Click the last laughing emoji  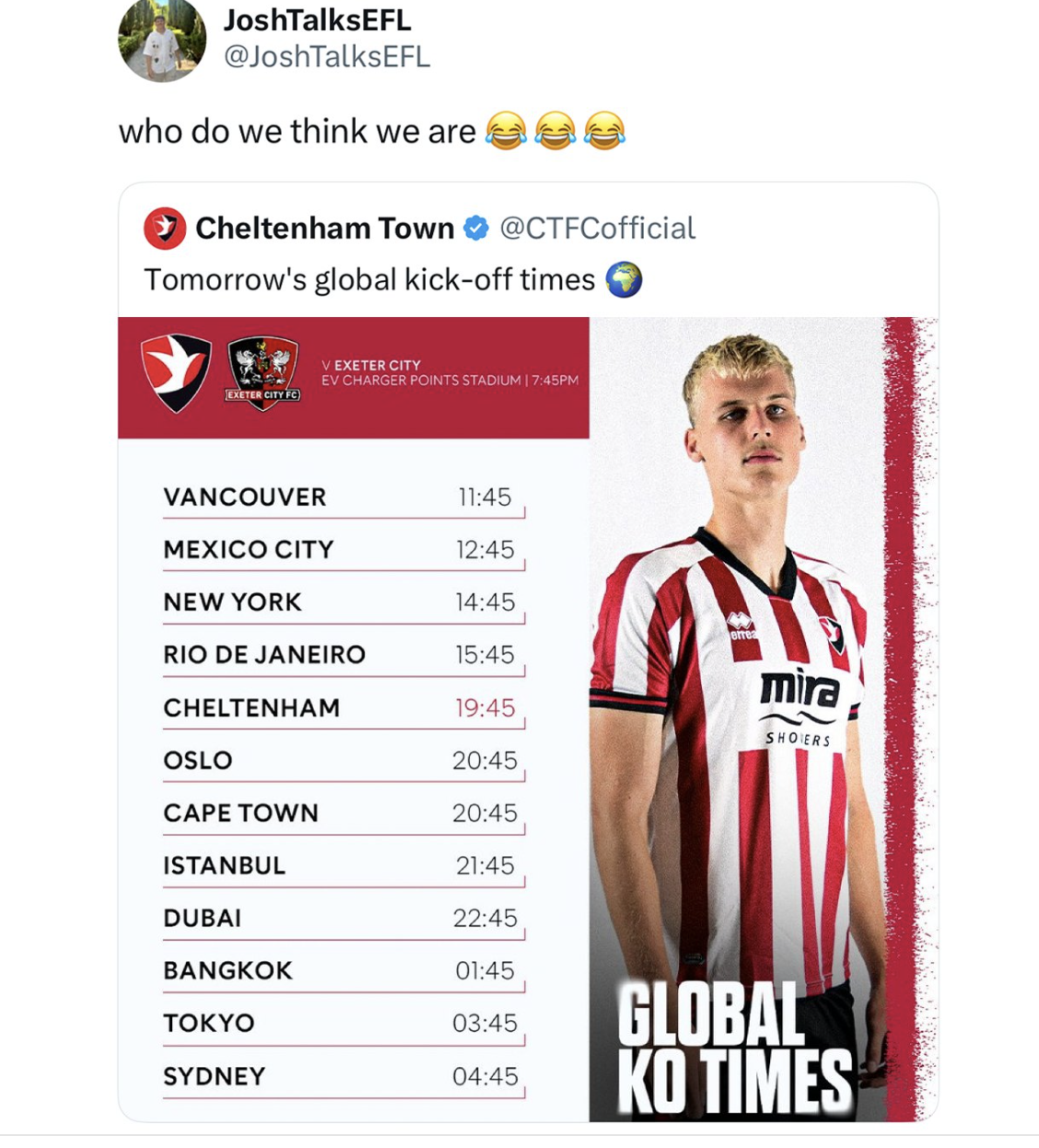[604, 131]
